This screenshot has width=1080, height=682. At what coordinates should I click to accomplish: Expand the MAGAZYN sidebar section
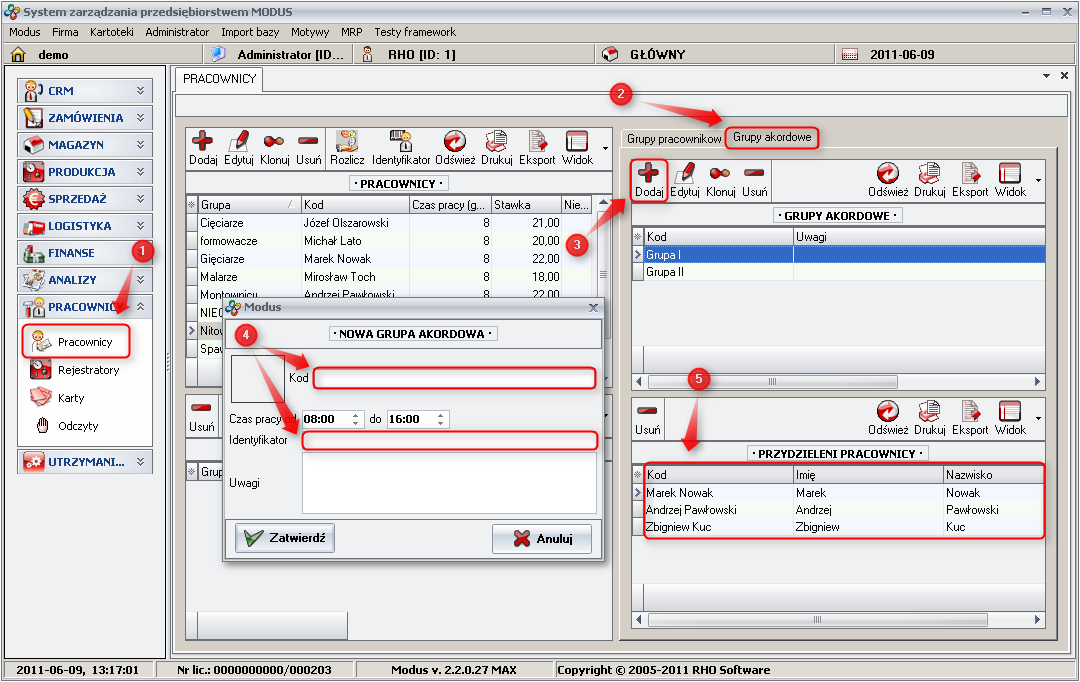tap(86, 145)
